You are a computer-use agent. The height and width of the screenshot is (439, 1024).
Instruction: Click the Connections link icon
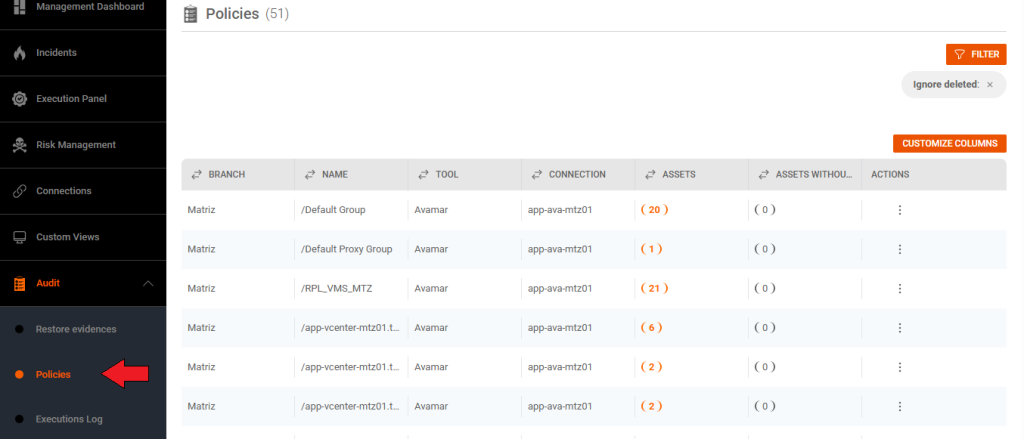pos(19,191)
